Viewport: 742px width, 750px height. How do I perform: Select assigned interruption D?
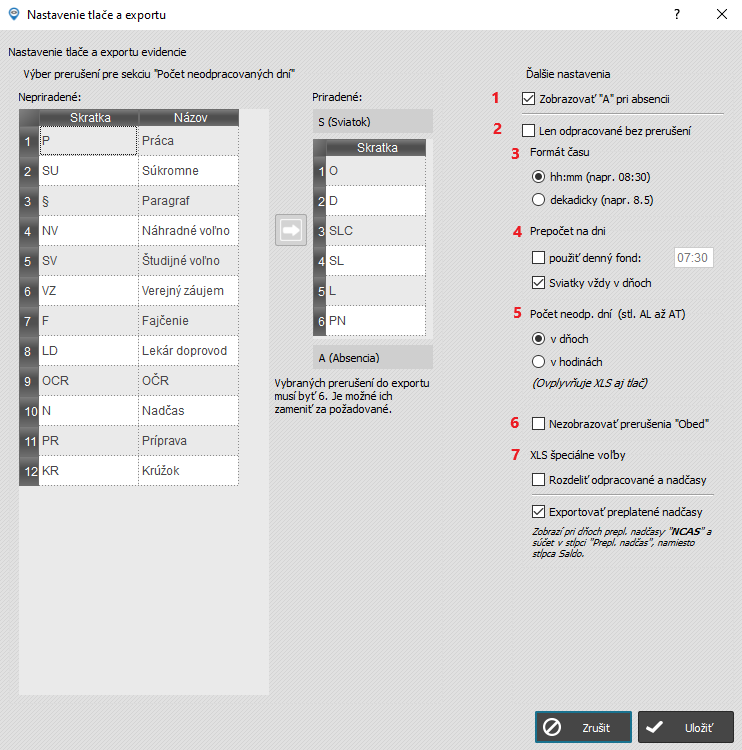pyautogui.click(x=376, y=201)
